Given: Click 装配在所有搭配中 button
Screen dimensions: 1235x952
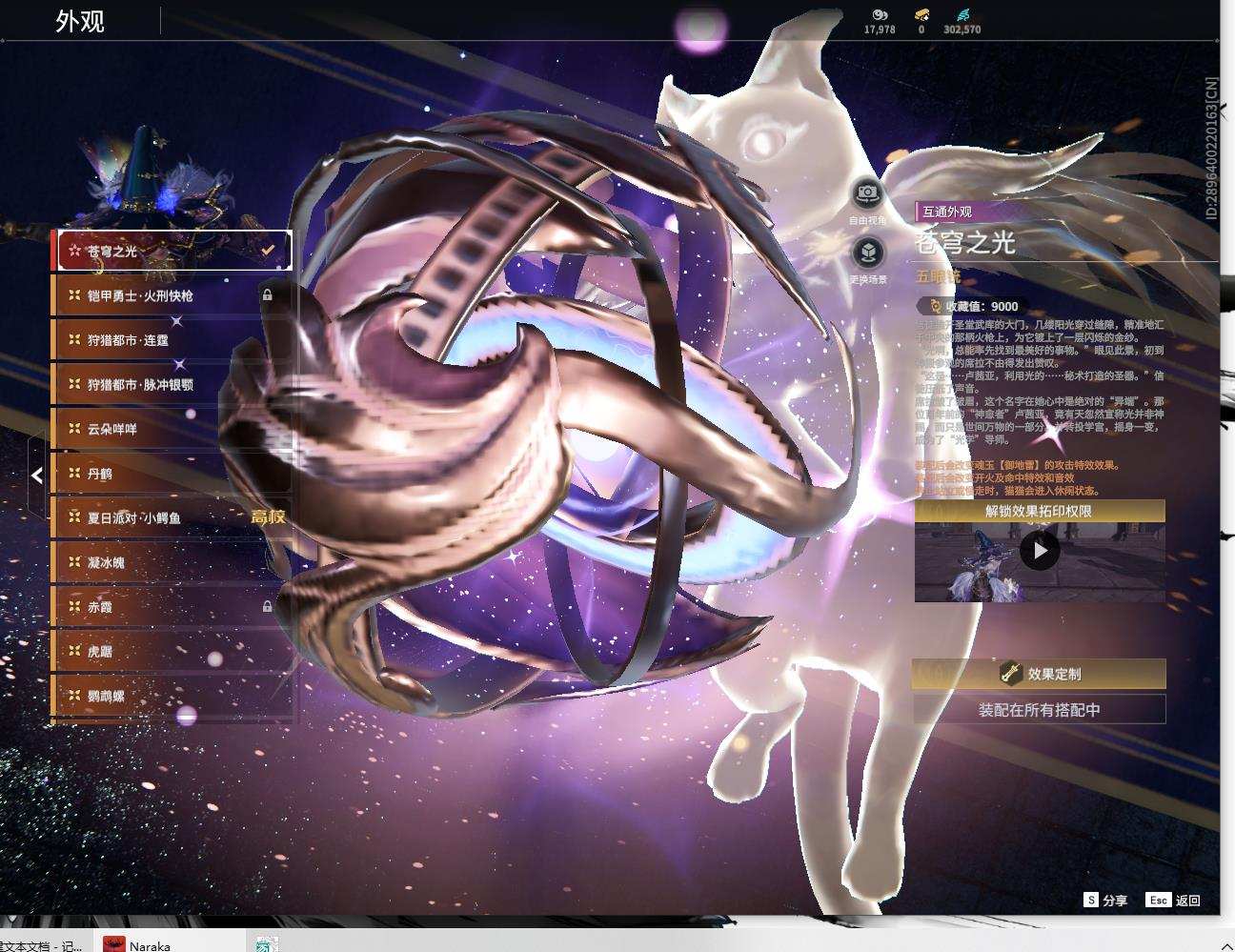Looking at the screenshot, I should coord(1039,709).
